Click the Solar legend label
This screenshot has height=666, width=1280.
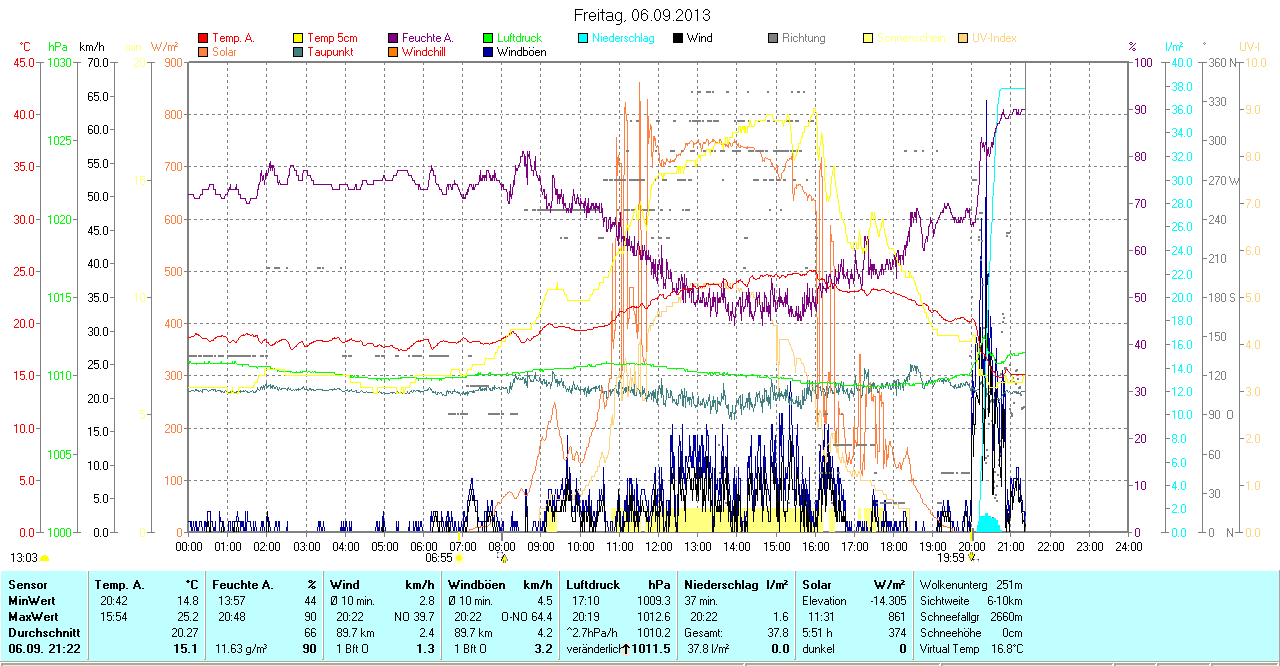coord(225,52)
